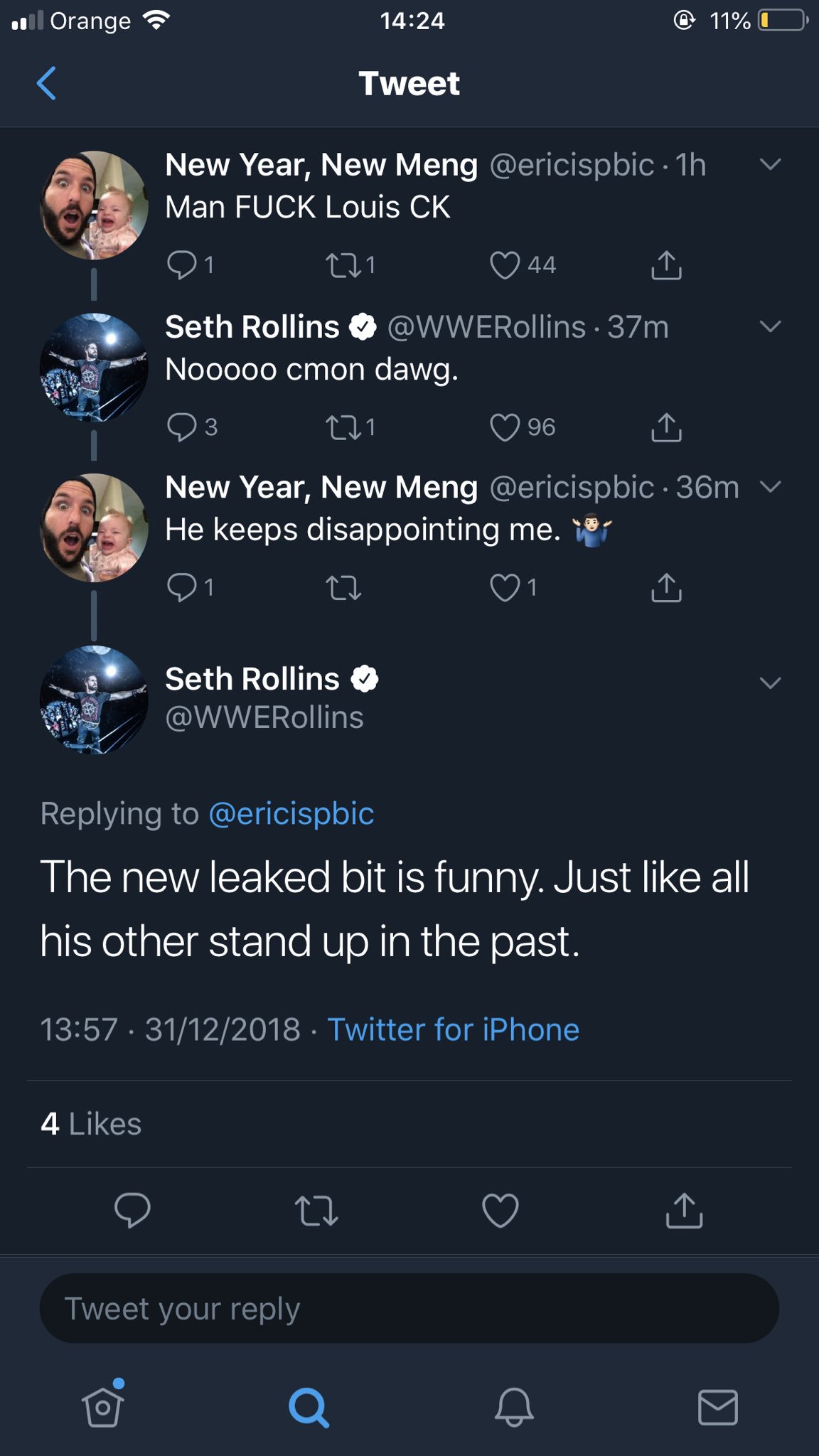Open chevron menu on main tweet
The width and height of the screenshot is (819, 1456).
click(x=770, y=683)
